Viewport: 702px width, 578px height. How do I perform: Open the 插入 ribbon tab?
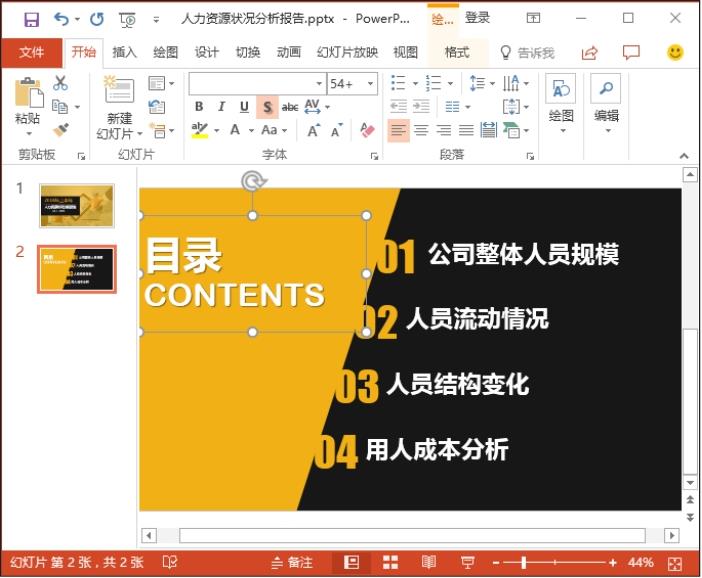(125, 52)
